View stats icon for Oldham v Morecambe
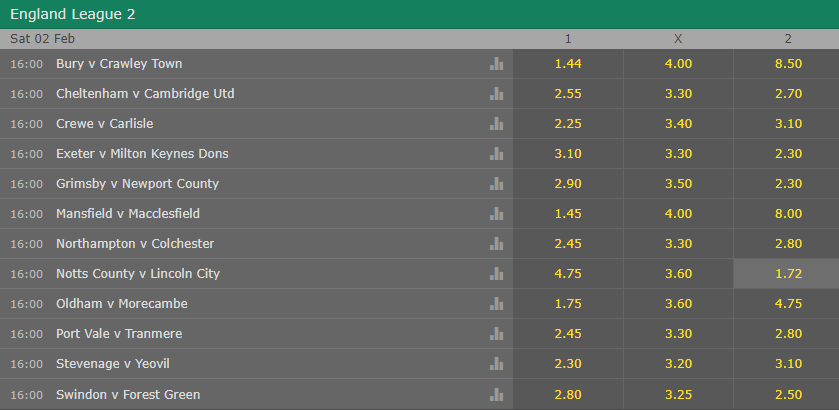The image size is (839, 410). (x=497, y=304)
